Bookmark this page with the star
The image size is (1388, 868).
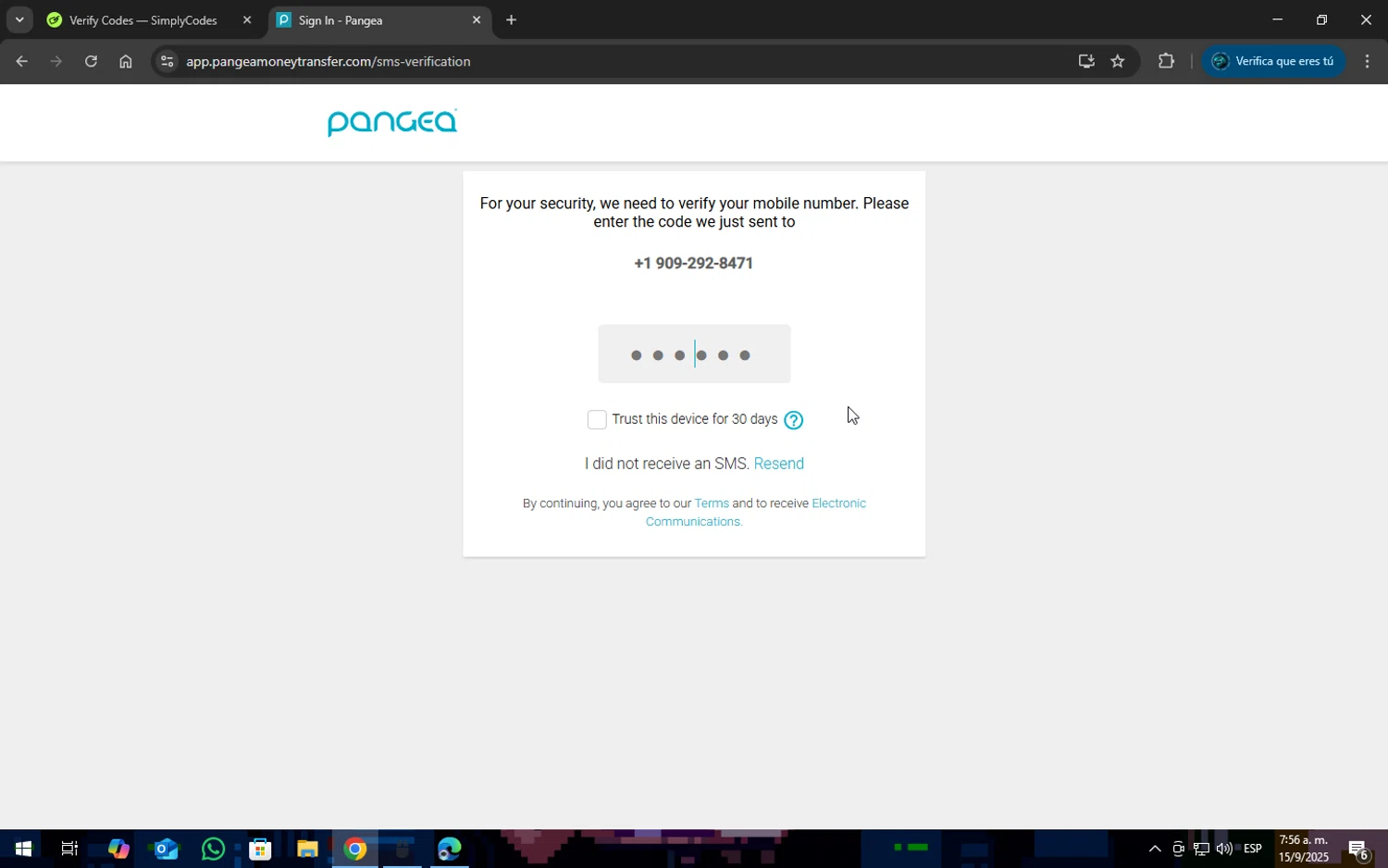click(1118, 61)
